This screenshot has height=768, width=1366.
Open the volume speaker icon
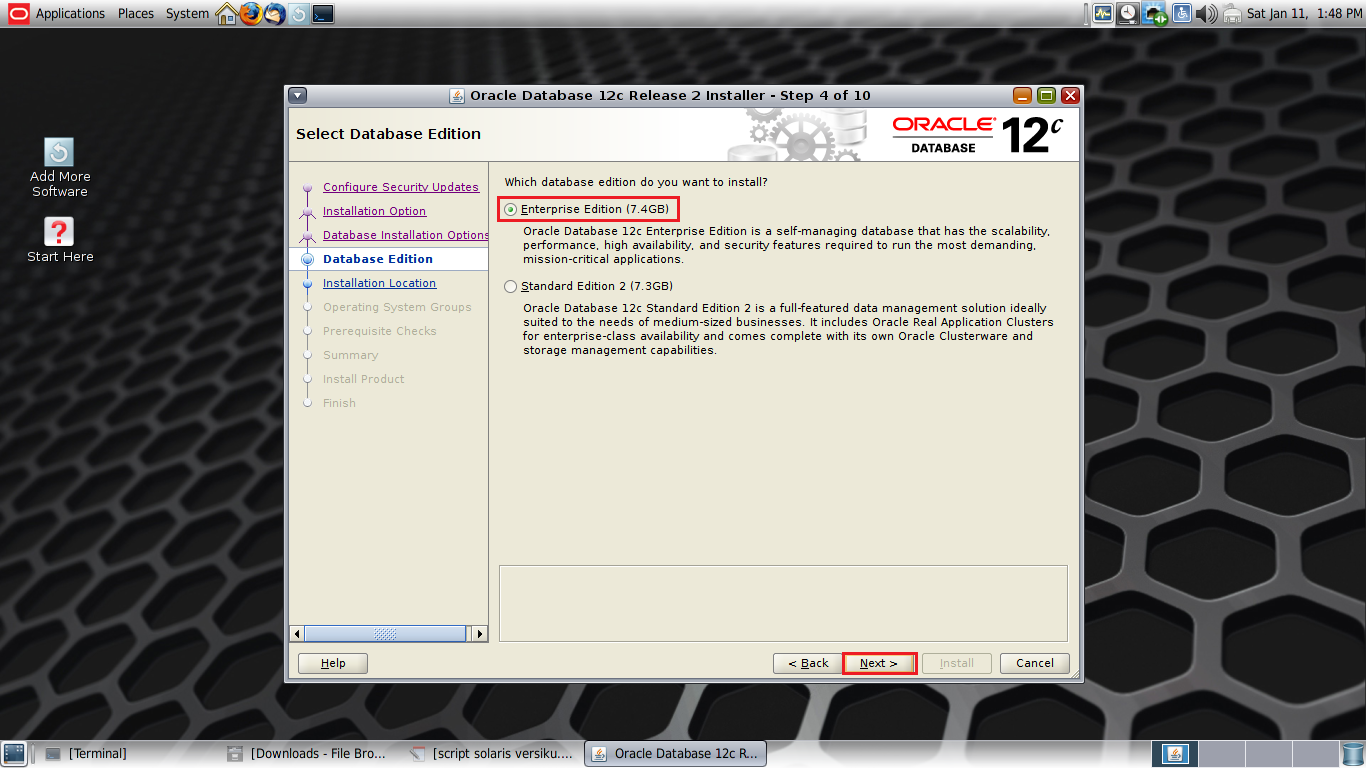pyautogui.click(x=1206, y=13)
